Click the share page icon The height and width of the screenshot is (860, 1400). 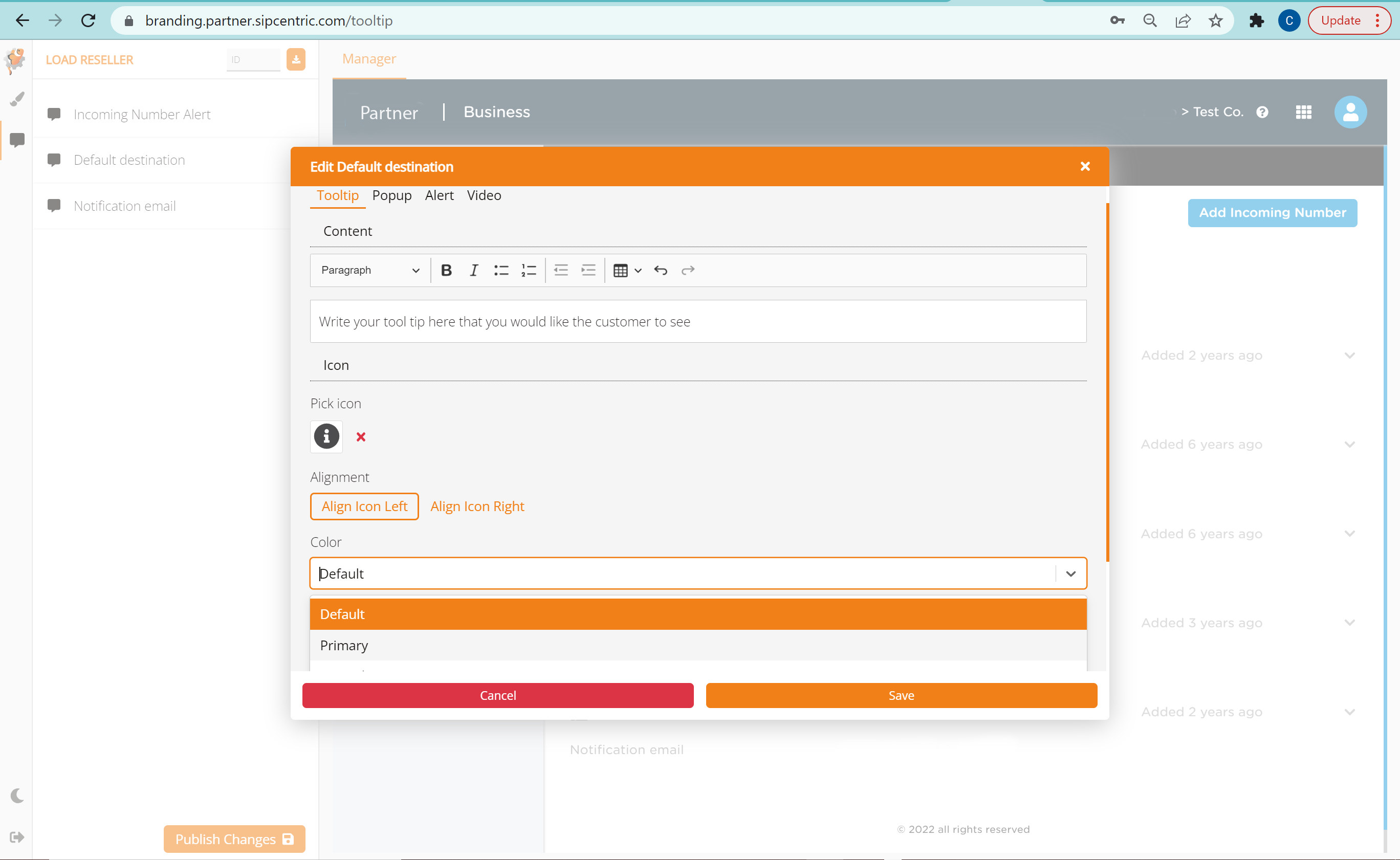click(1183, 20)
